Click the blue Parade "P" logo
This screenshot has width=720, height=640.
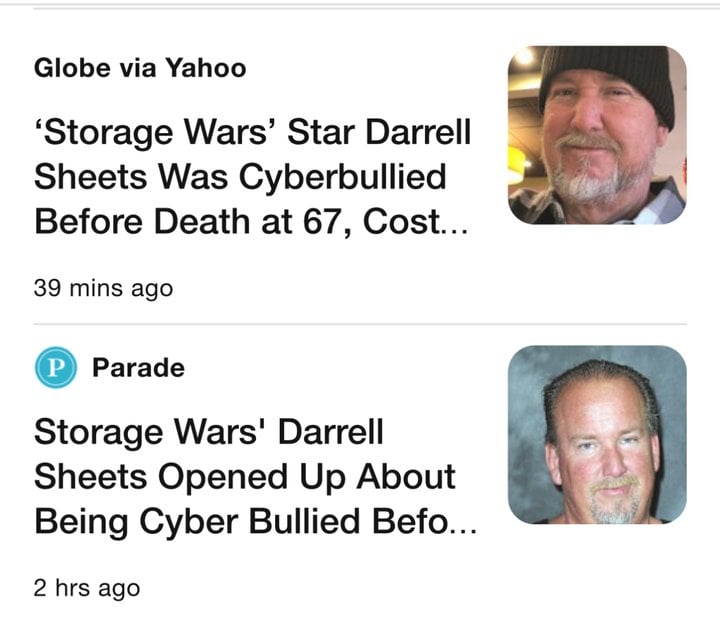(x=52, y=367)
